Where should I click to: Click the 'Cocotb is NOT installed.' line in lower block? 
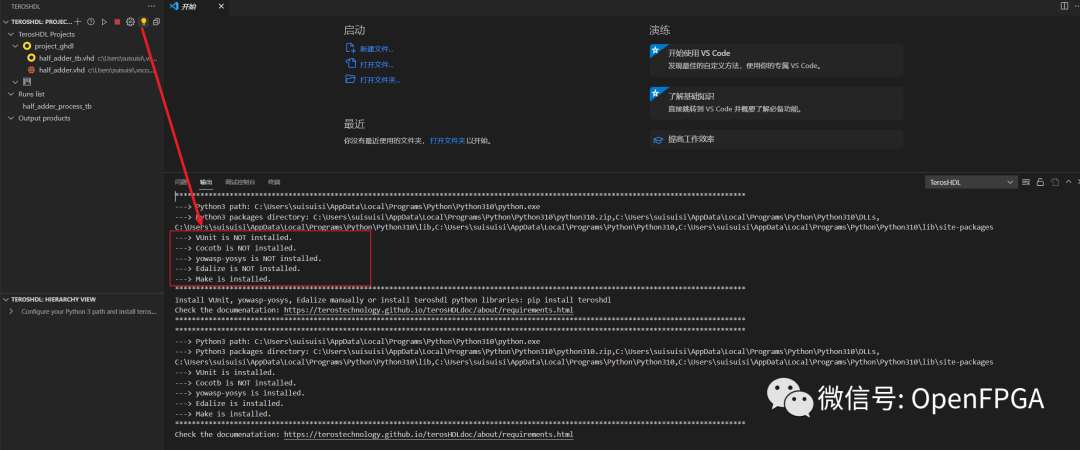coord(236,382)
